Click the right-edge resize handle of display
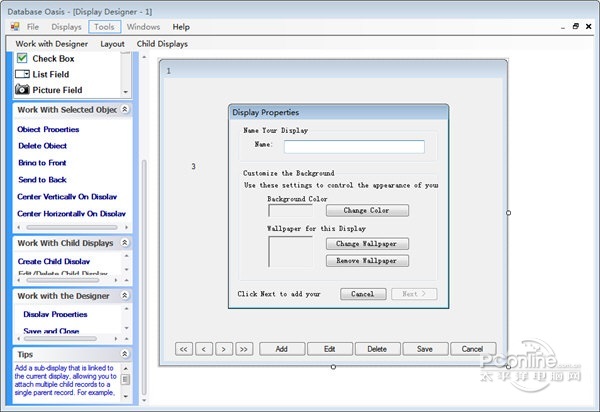 pos(508,213)
